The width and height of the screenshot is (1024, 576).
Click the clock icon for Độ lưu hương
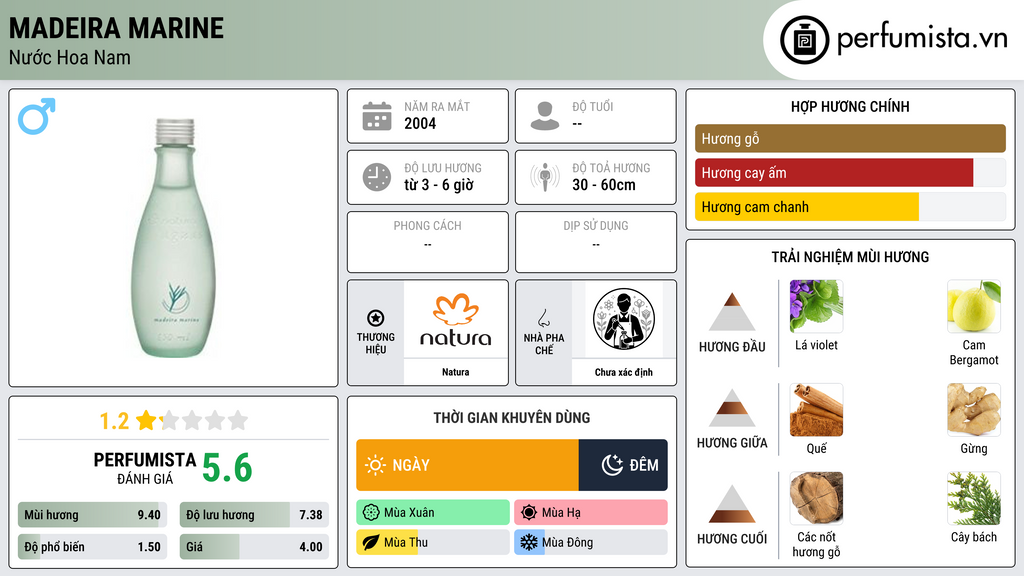377,177
